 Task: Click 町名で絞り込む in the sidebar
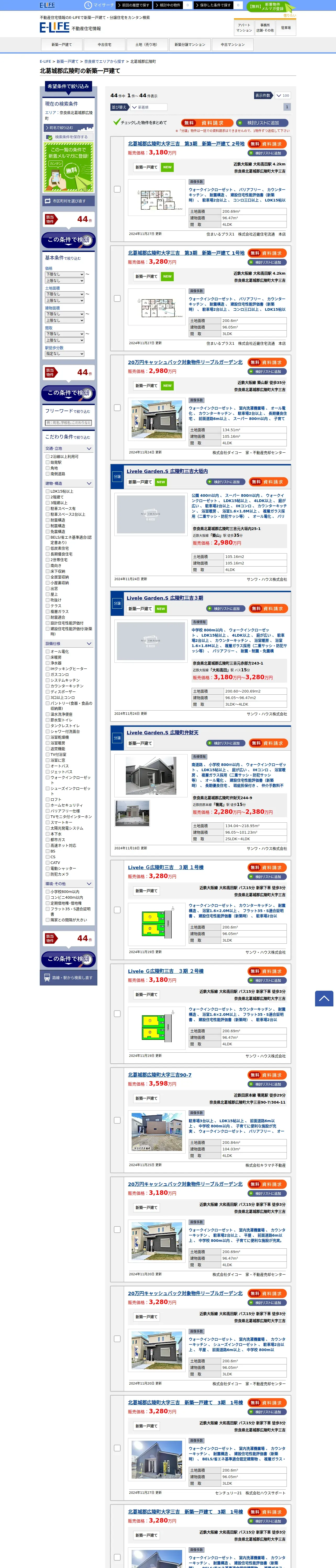[x=68, y=128]
